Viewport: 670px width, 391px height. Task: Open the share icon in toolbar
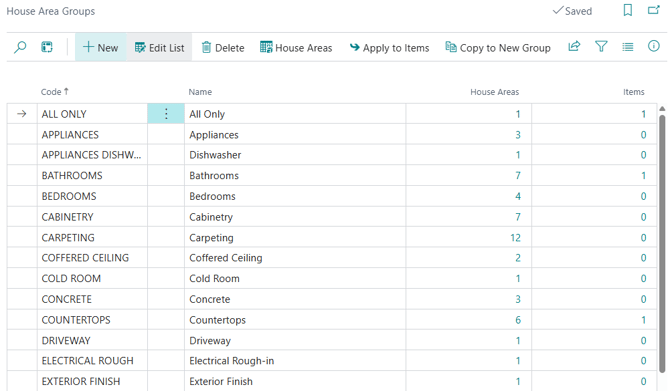pos(574,46)
